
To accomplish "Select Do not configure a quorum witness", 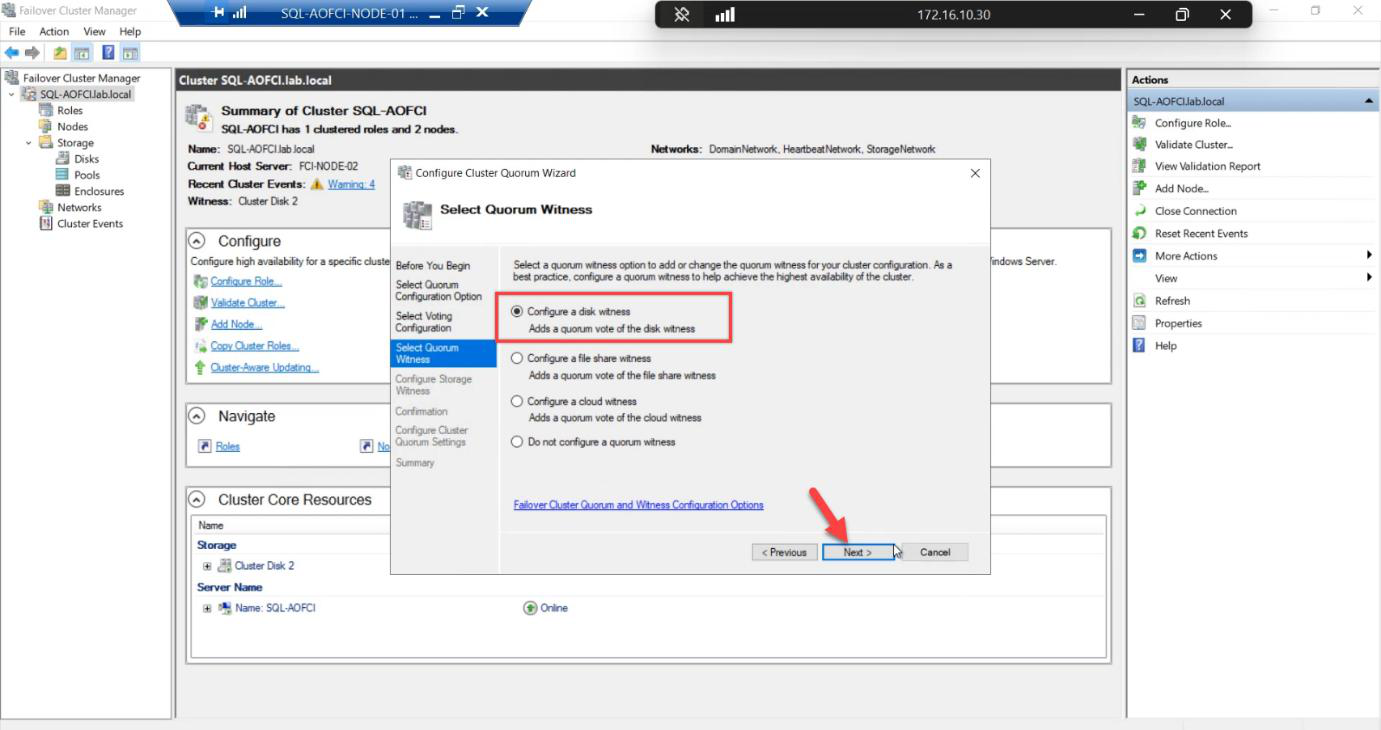I will pyautogui.click(x=517, y=441).
